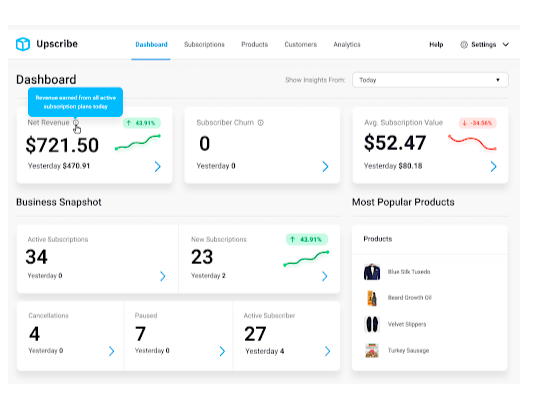
Task: Click the 34 Active Subscriptions count
Action: [x=36, y=257]
